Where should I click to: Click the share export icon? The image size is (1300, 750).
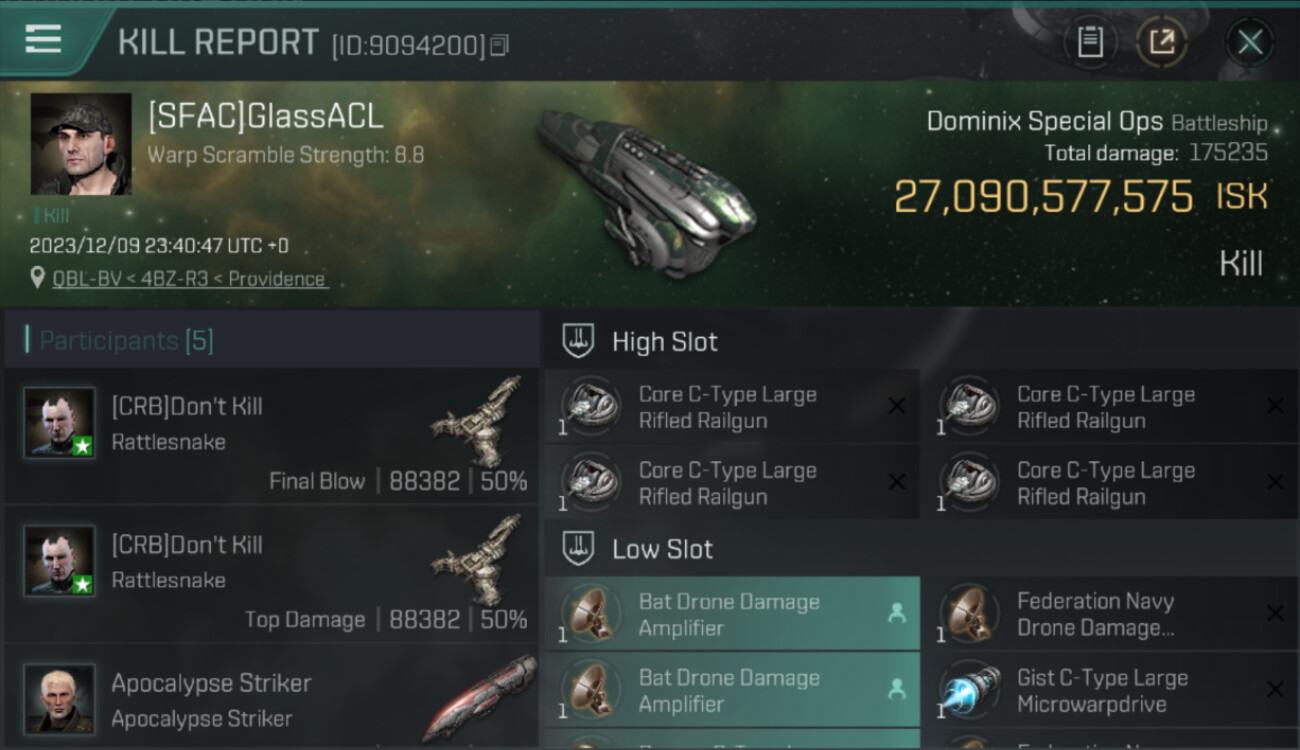1161,42
